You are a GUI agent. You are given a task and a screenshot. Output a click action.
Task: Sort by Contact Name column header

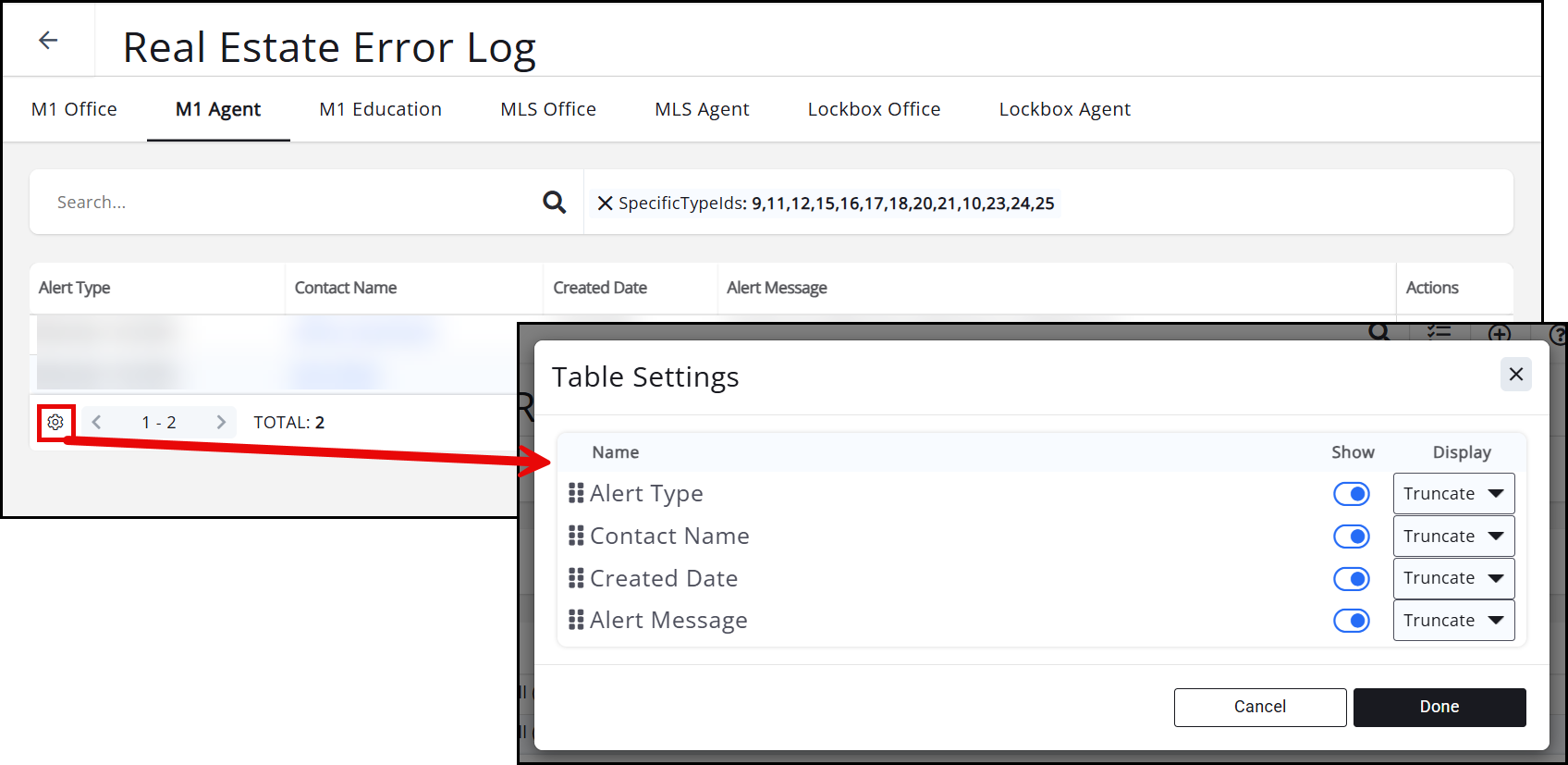tap(346, 288)
